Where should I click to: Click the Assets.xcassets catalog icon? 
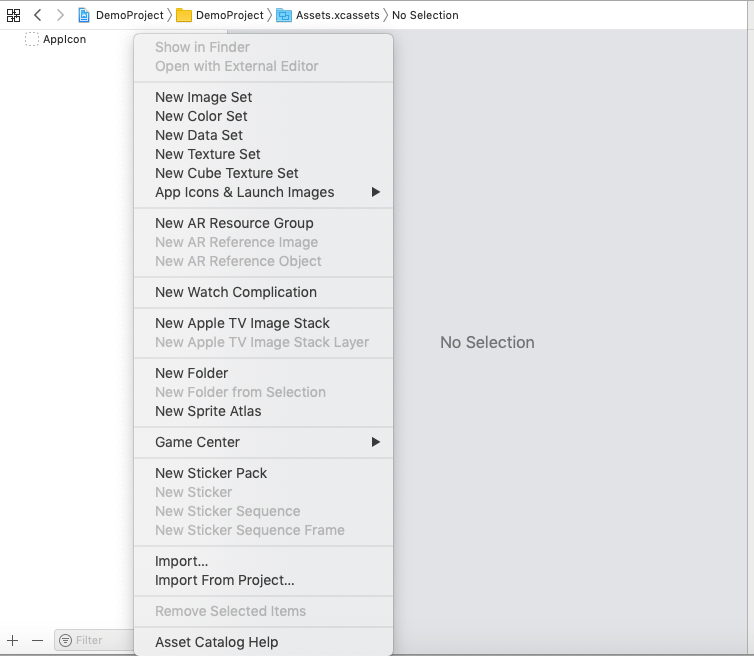[284, 15]
